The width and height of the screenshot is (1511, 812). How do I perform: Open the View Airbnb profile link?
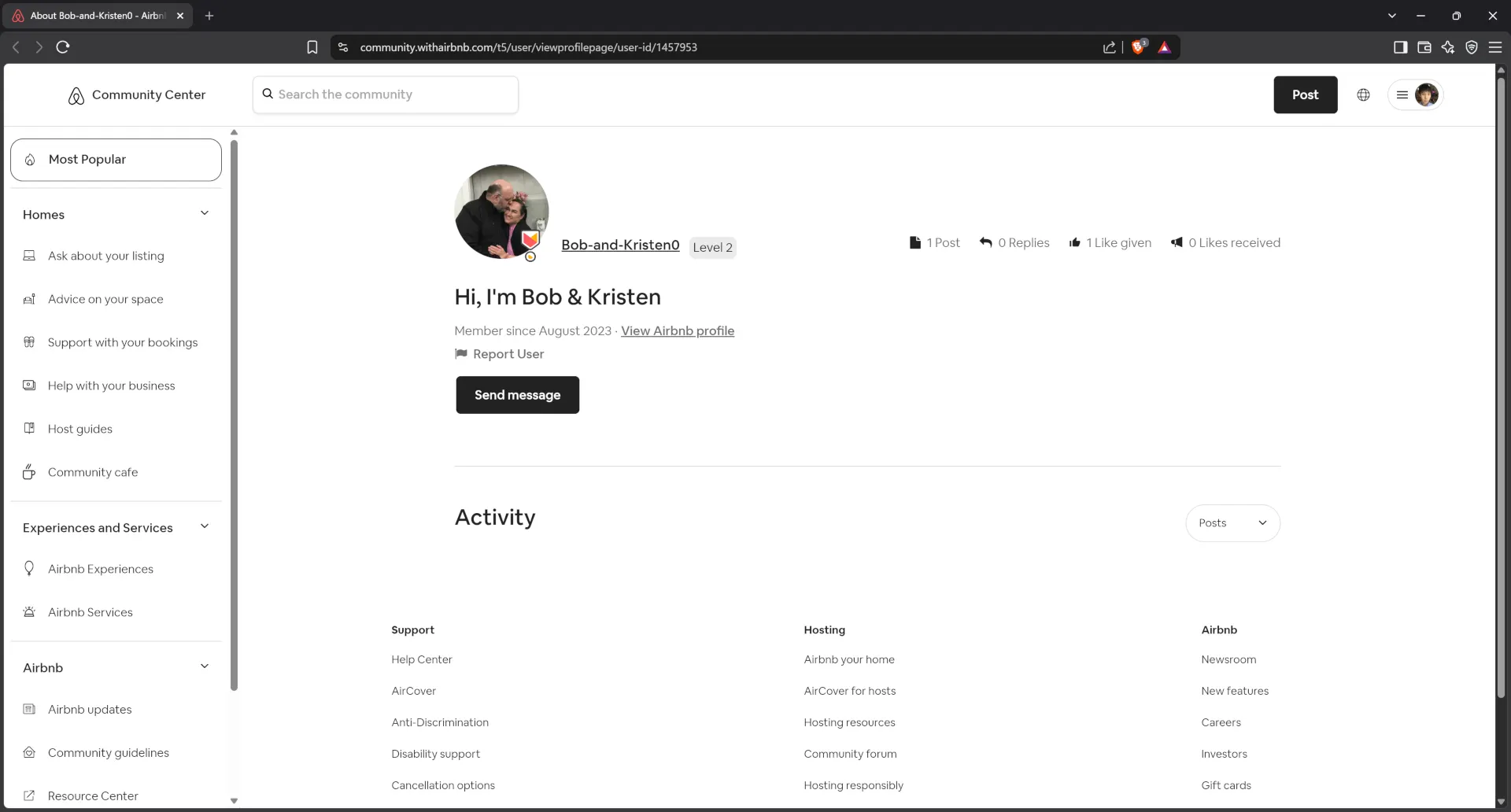pyautogui.click(x=678, y=330)
